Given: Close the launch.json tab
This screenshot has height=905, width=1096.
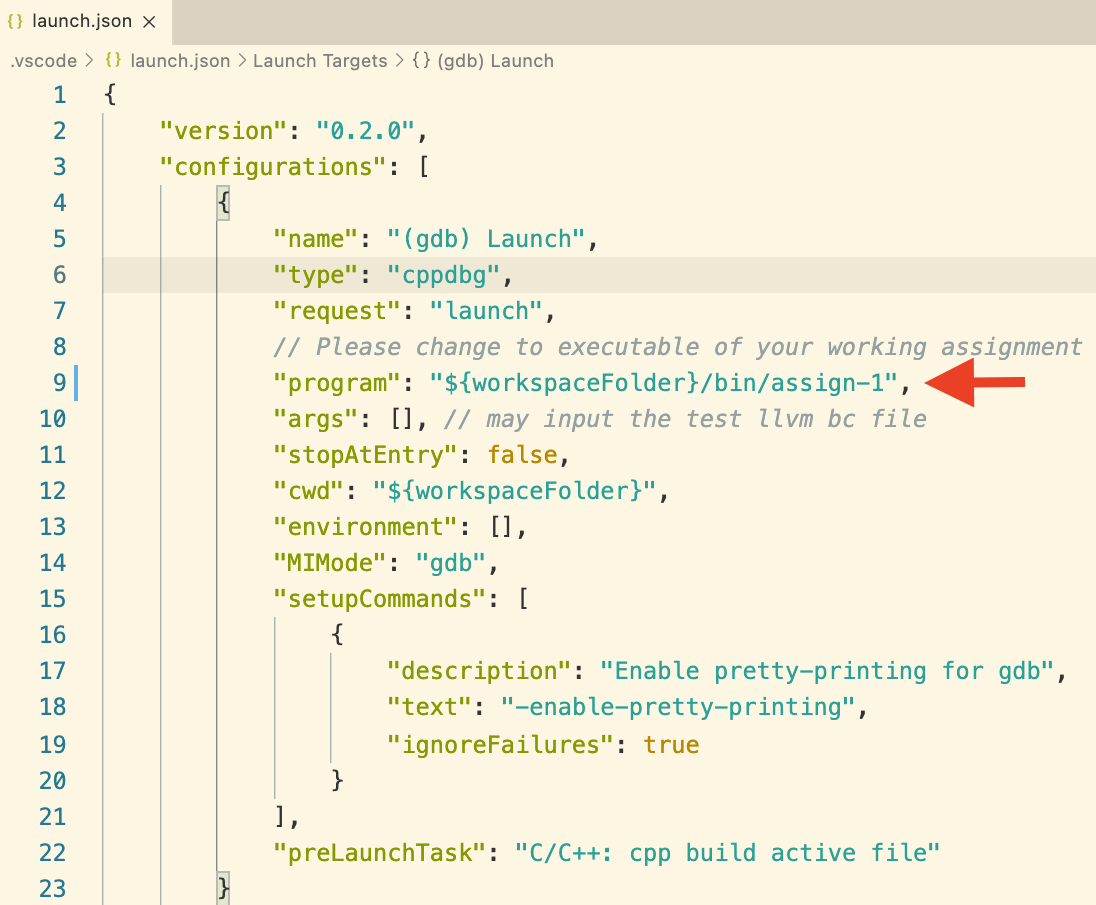Looking at the screenshot, I should click(x=149, y=22).
